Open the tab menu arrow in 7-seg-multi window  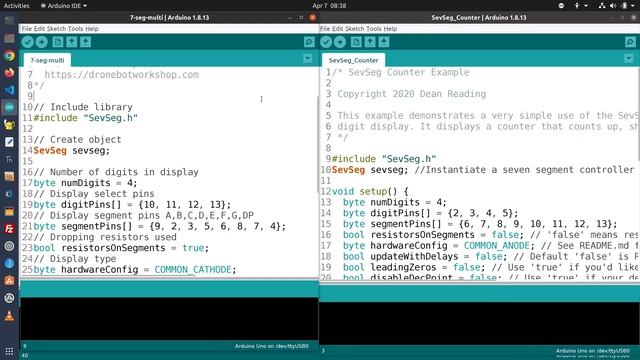pyautogui.click(x=307, y=59)
